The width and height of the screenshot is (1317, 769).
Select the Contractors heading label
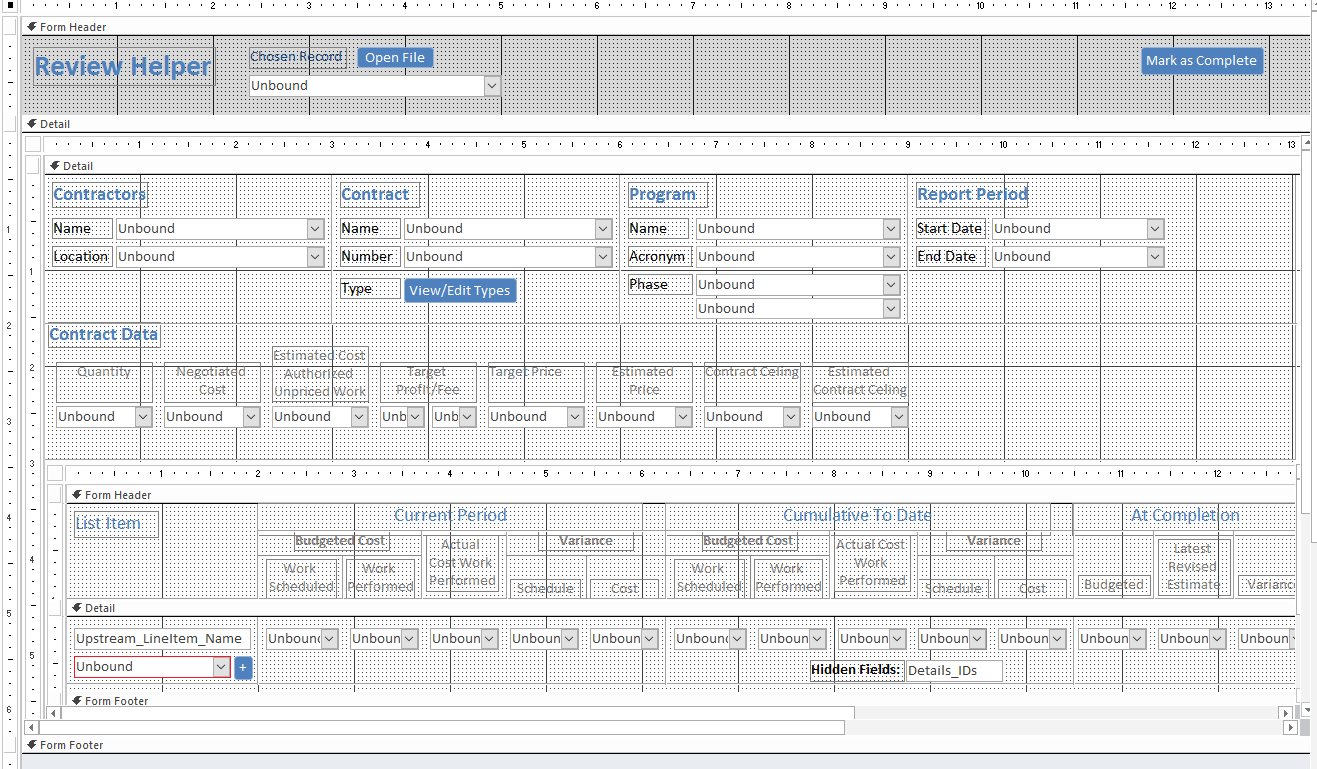click(x=99, y=195)
